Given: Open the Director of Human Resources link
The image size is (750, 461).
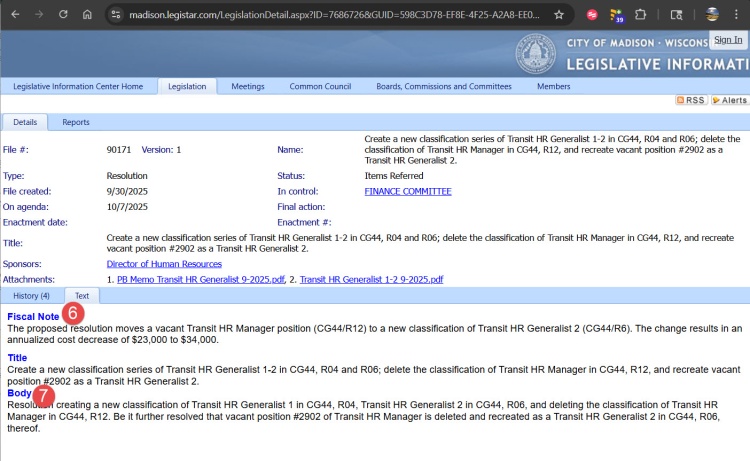Looking at the screenshot, I should 164,264.
